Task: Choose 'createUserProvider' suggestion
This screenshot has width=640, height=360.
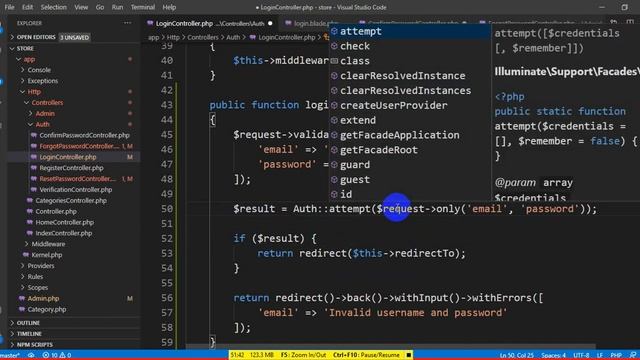Action: pos(410,105)
